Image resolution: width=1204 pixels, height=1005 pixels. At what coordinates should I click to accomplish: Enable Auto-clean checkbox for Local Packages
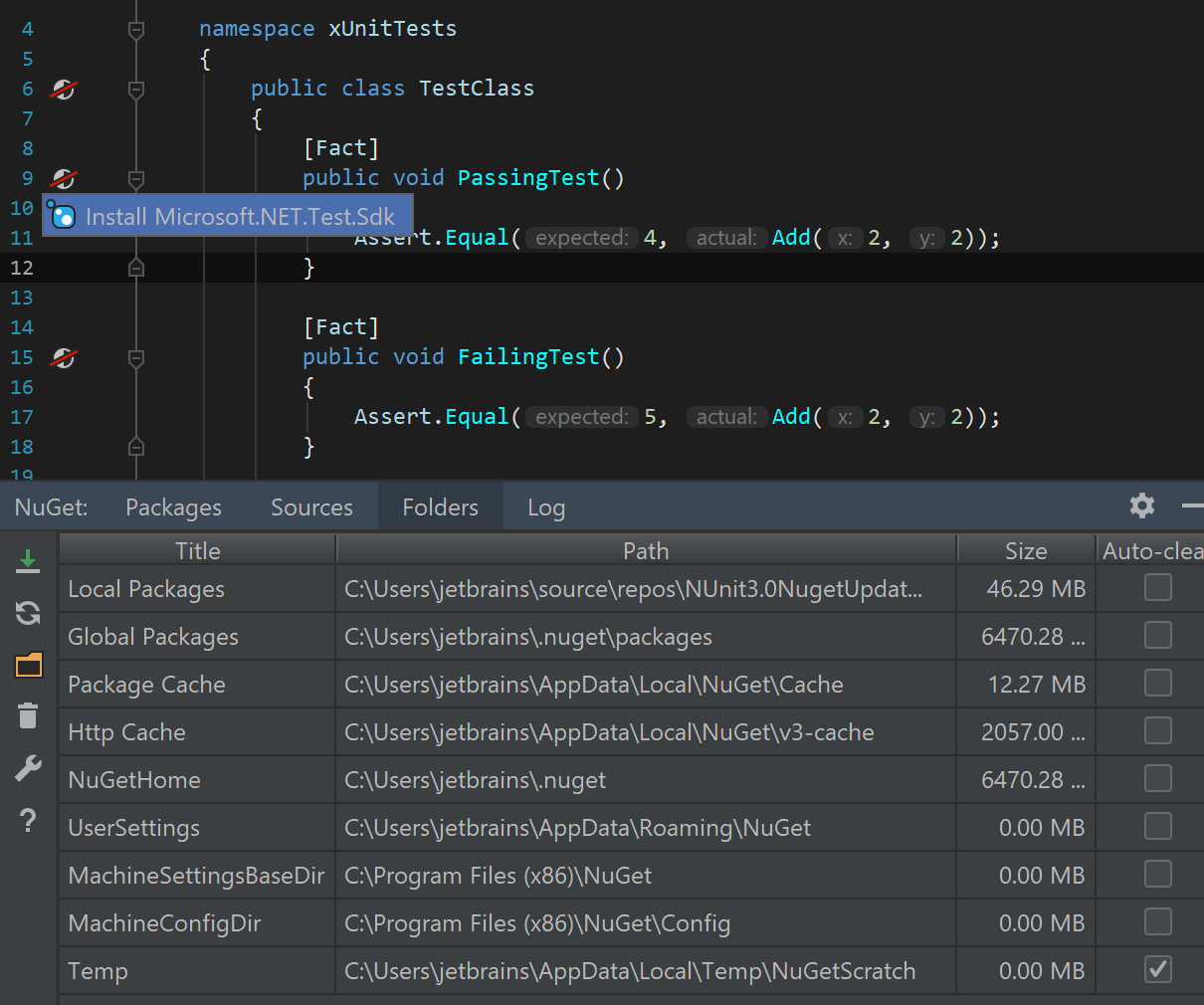point(1157,588)
